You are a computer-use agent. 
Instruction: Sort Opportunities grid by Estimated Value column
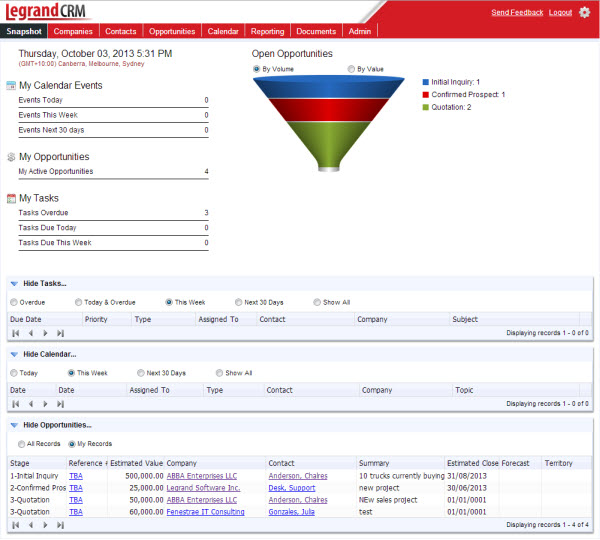(136, 463)
